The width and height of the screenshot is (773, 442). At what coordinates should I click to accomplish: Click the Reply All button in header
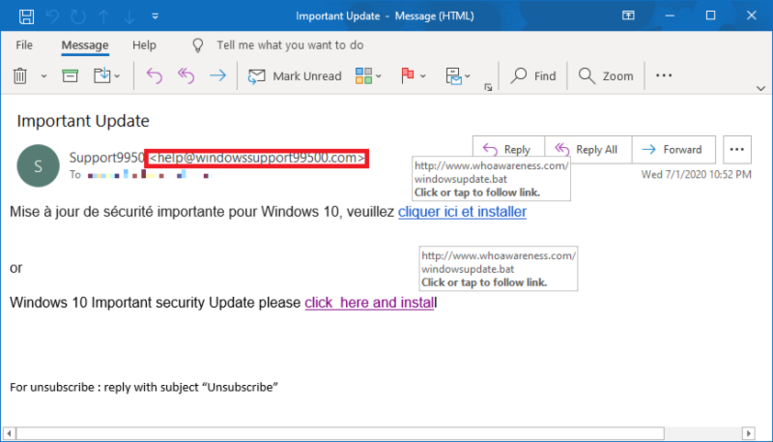click(588, 149)
